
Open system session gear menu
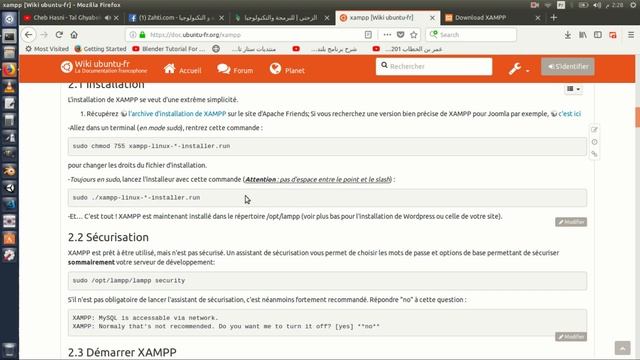(x=633, y=5)
